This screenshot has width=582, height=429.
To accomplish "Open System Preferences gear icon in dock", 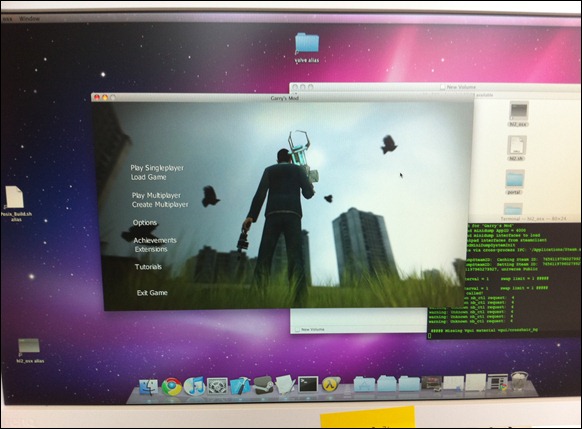I will pos(218,386).
